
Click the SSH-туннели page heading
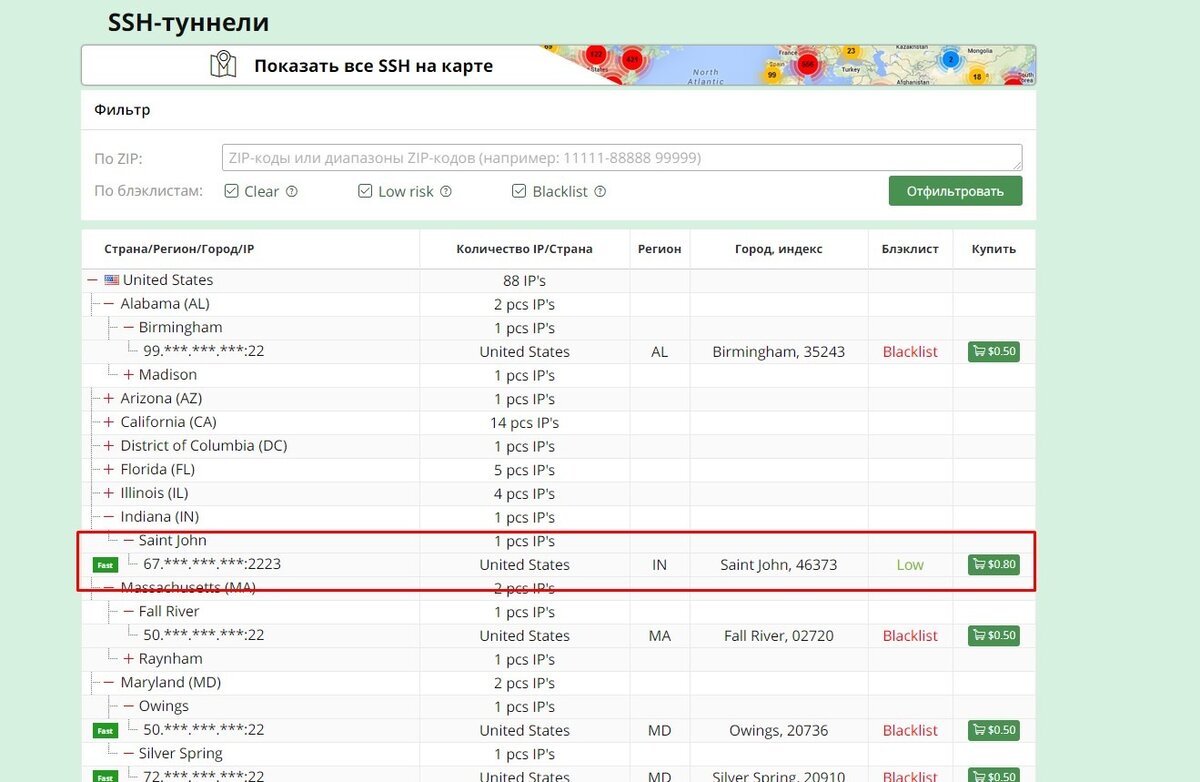pyautogui.click(x=188, y=22)
